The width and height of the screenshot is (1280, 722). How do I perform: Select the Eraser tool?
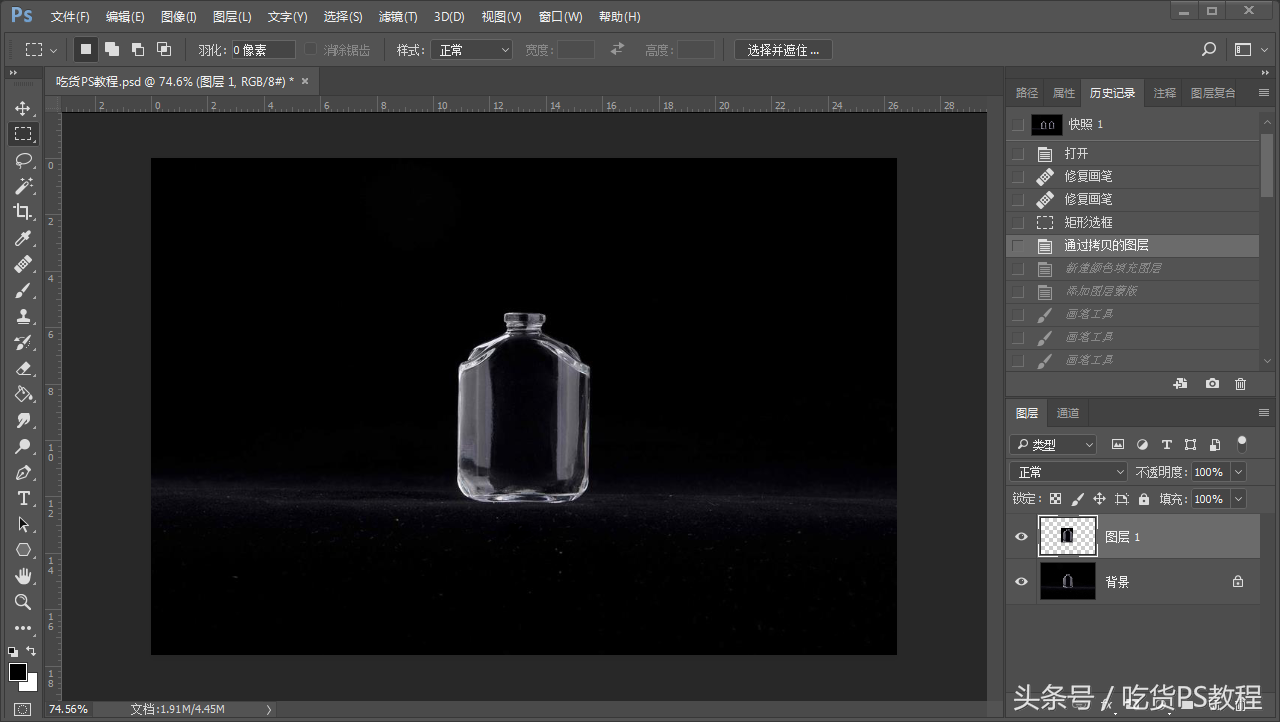[x=23, y=368]
